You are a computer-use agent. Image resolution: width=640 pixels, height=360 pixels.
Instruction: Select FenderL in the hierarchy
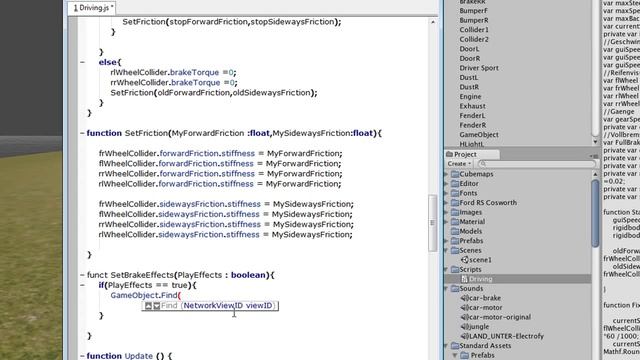(x=472, y=116)
